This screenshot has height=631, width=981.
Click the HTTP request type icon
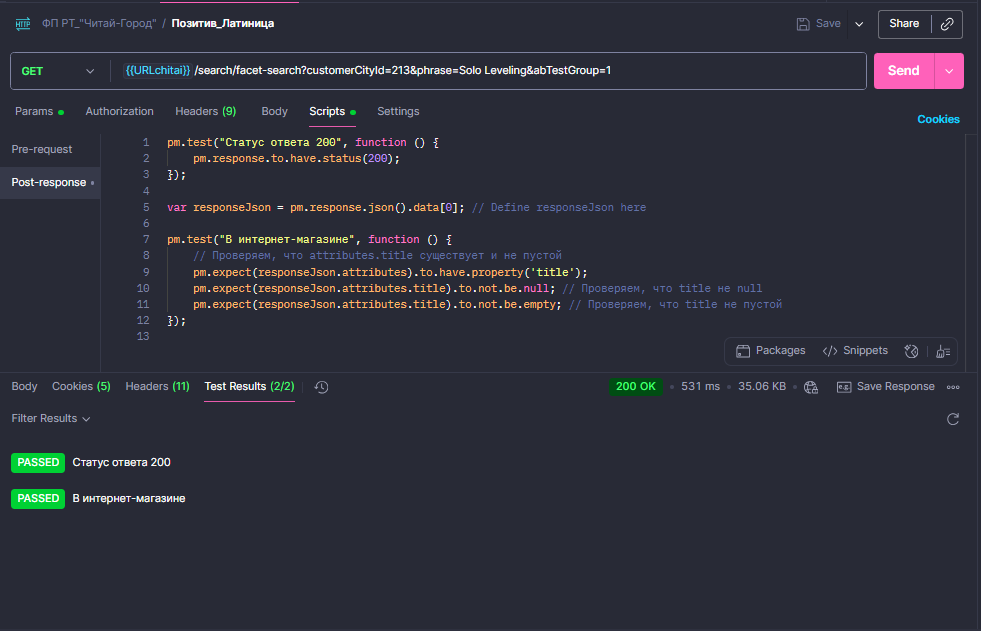point(23,24)
